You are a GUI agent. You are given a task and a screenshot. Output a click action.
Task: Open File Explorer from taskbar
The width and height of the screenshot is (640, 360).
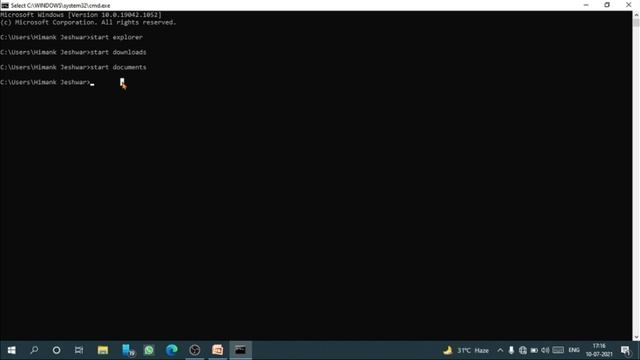point(102,350)
